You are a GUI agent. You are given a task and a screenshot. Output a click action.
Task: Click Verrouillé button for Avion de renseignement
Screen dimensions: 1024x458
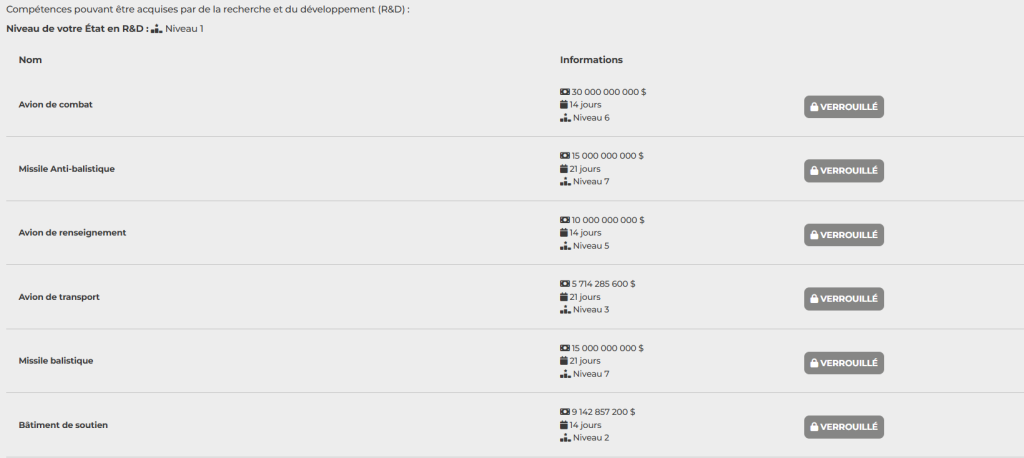coord(844,235)
